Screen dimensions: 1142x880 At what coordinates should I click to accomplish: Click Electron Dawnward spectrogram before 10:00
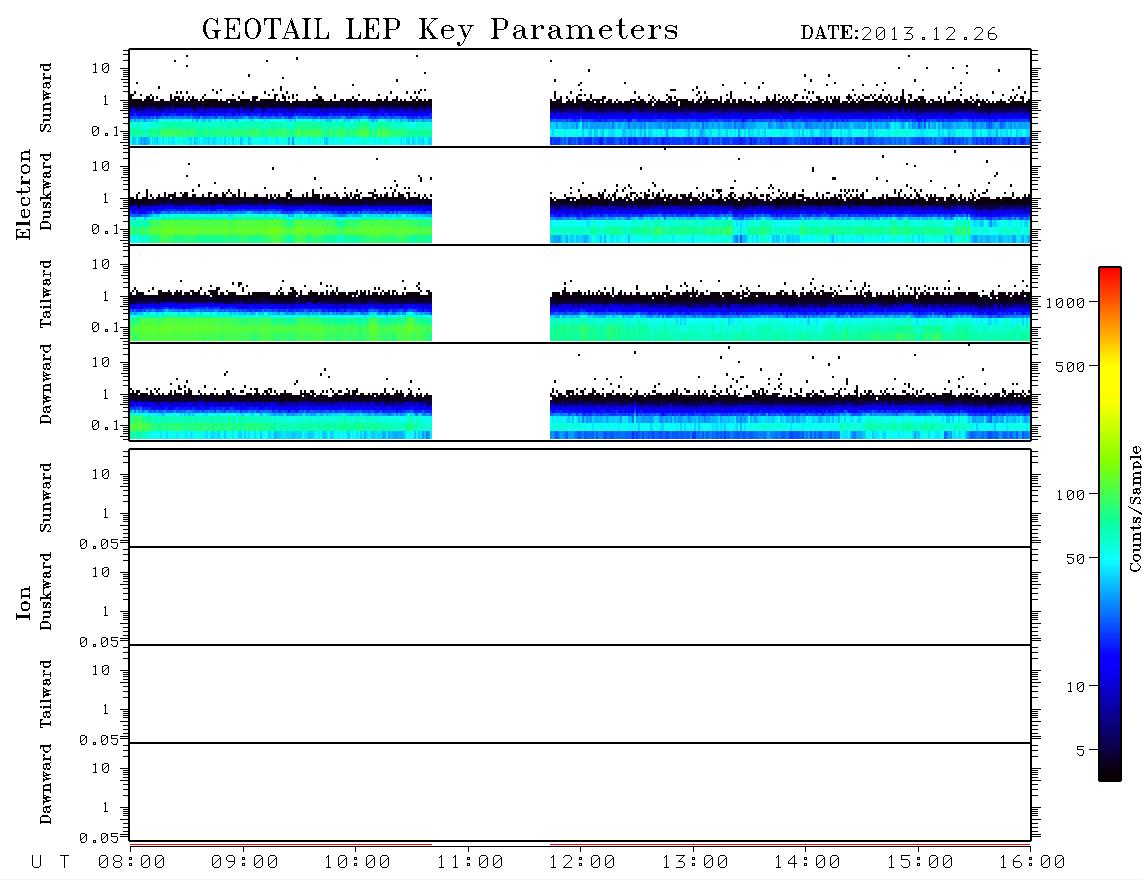pyautogui.click(x=280, y=416)
